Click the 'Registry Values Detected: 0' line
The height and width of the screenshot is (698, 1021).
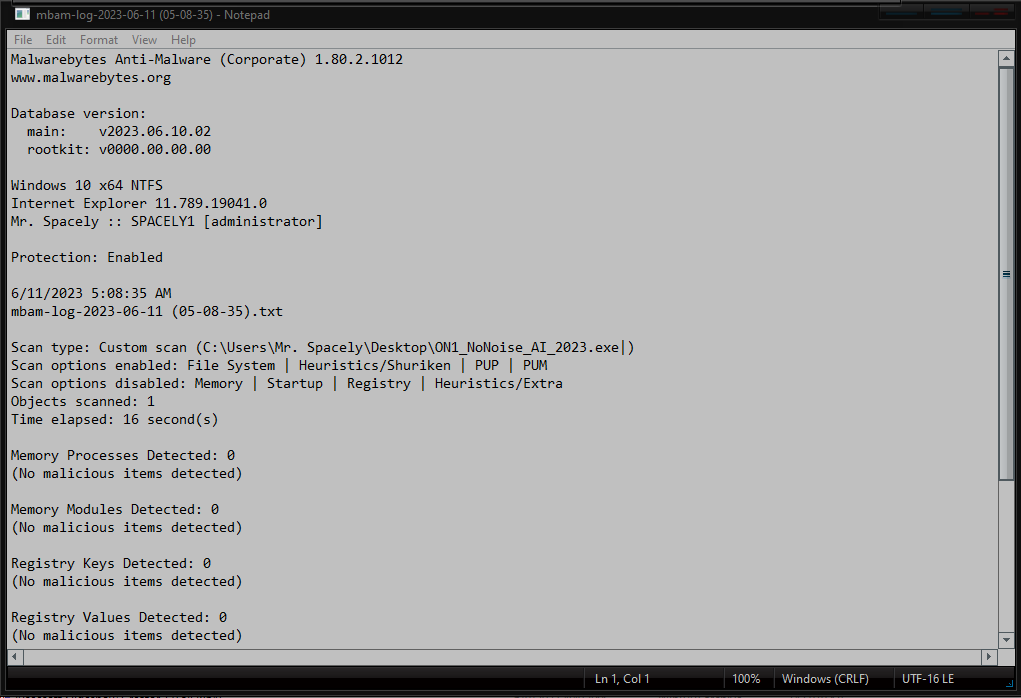click(119, 617)
